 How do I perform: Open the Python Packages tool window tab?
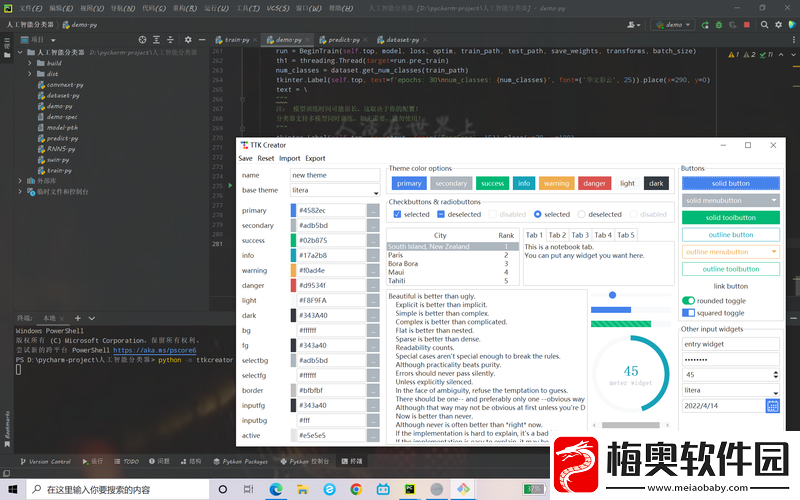click(241, 461)
